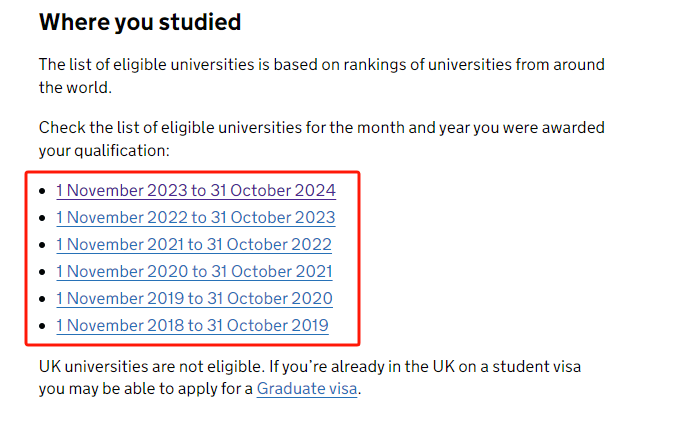
Task: Select the 1 November 2021 to 31 October 2022 link
Action: tap(194, 244)
